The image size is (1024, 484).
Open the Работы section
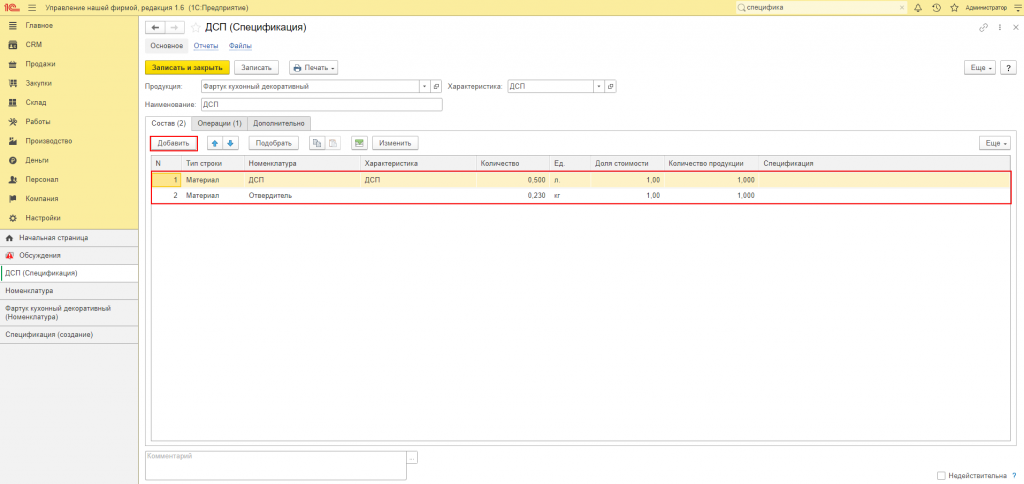pyautogui.click(x=38, y=121)
